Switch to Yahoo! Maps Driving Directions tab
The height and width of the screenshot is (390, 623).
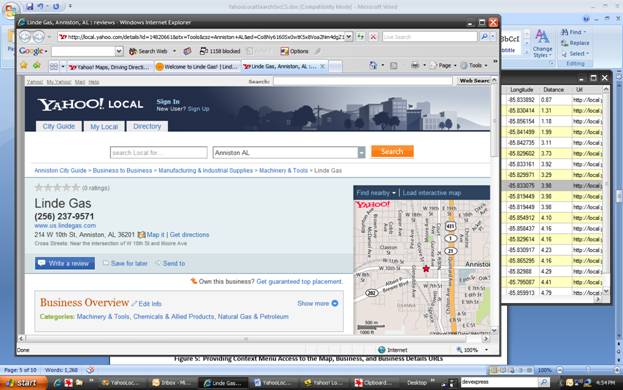click(110, 67)
